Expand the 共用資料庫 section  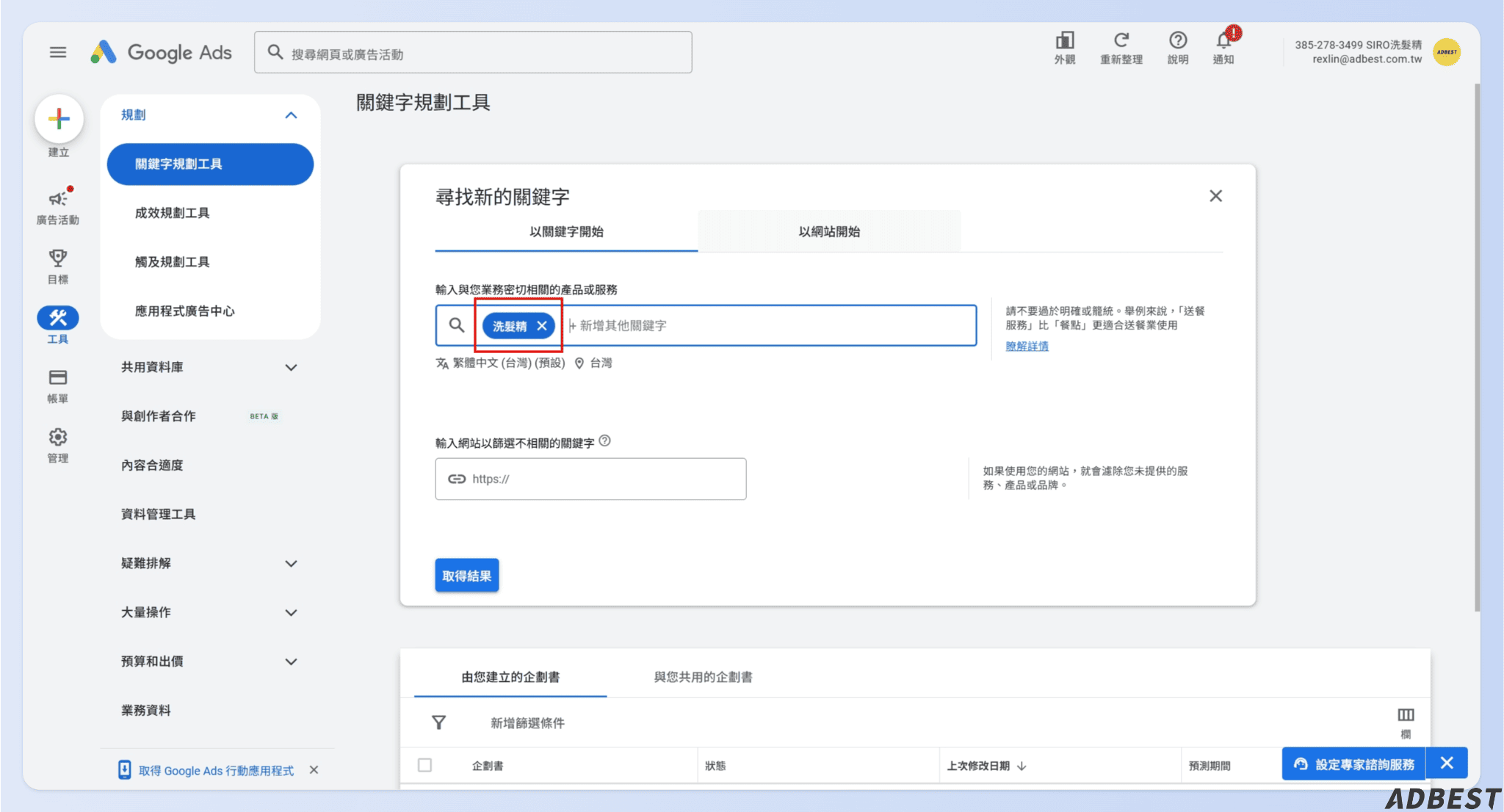click(292, 367)
